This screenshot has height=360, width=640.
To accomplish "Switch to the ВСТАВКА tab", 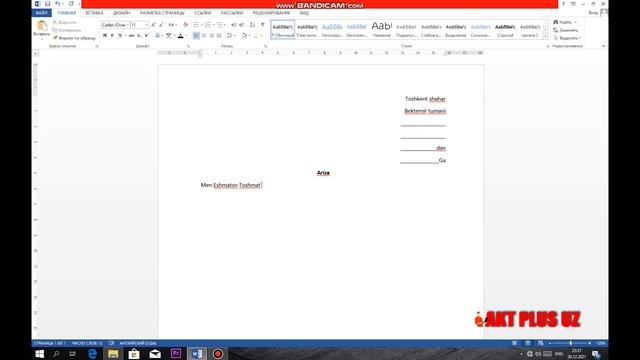I will pos(94,13).
